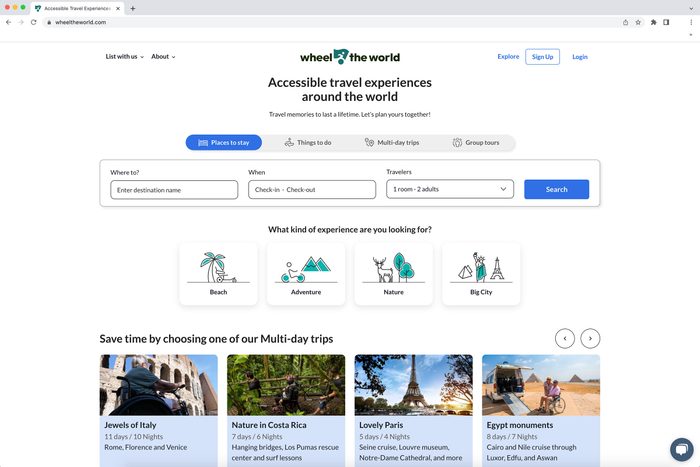
Task: Click the Explore link
Action: coord(508,57)
